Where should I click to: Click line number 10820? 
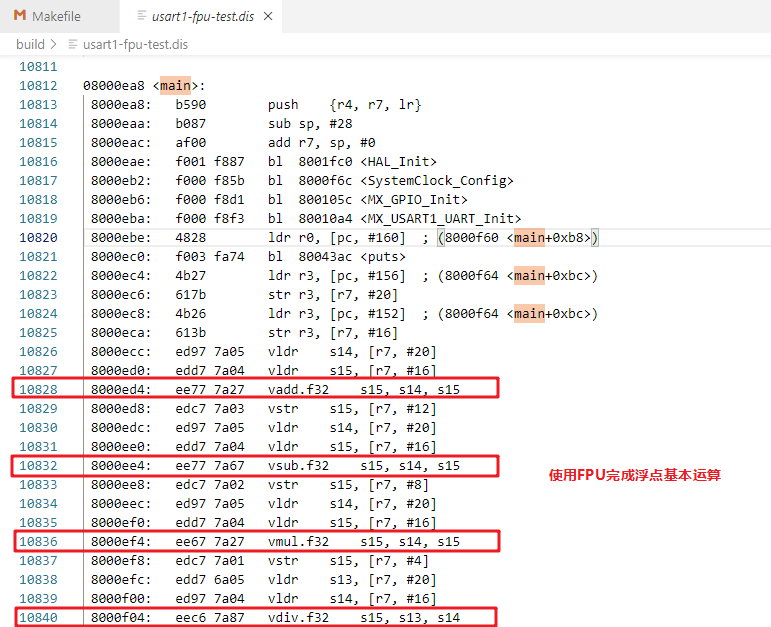pyautogui.click(x=38, y=238)
